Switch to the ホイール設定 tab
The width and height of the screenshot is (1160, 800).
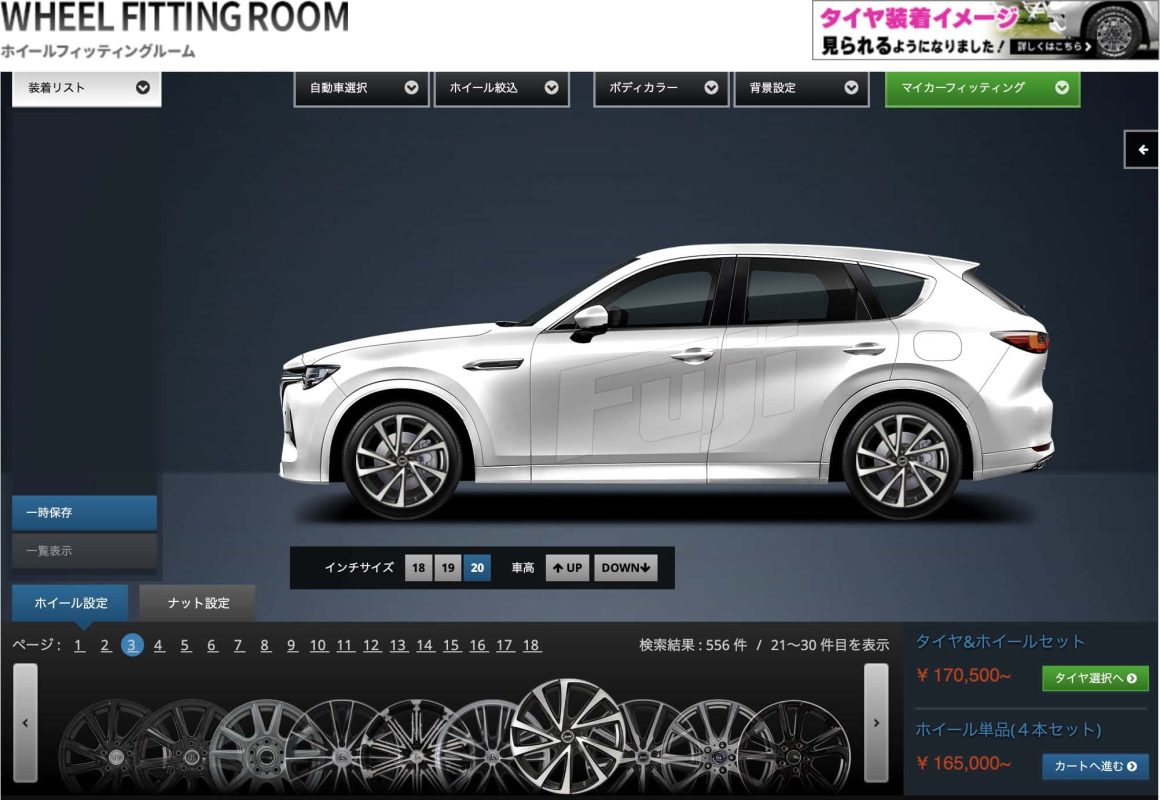70,603
